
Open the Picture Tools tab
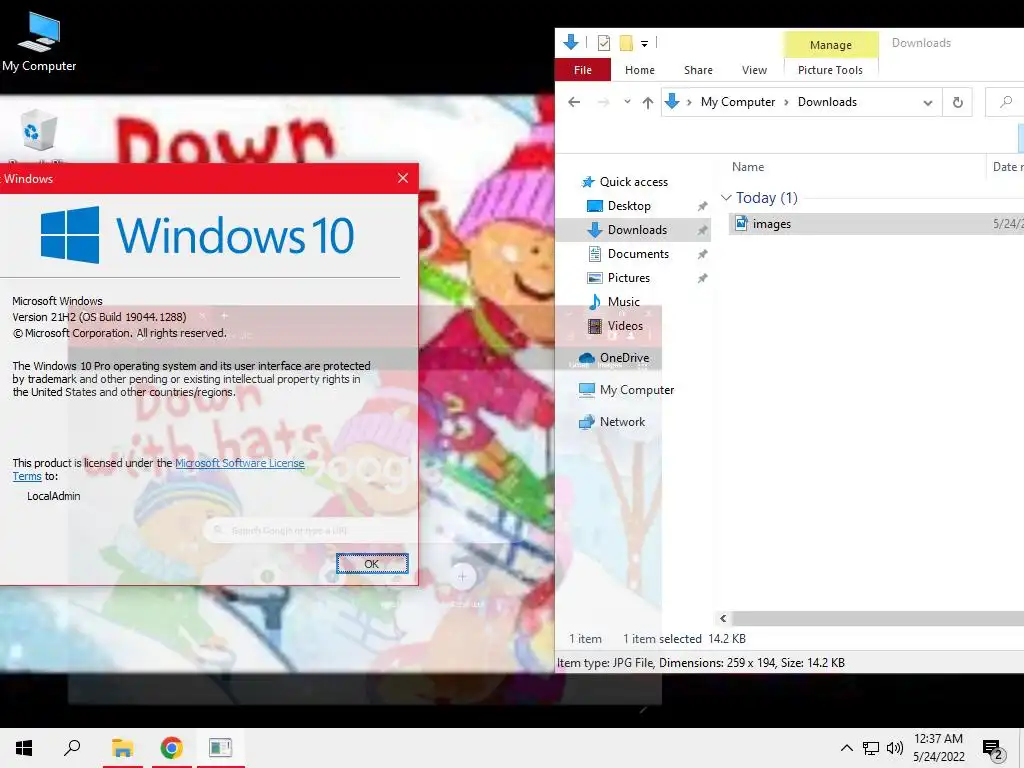830,70
